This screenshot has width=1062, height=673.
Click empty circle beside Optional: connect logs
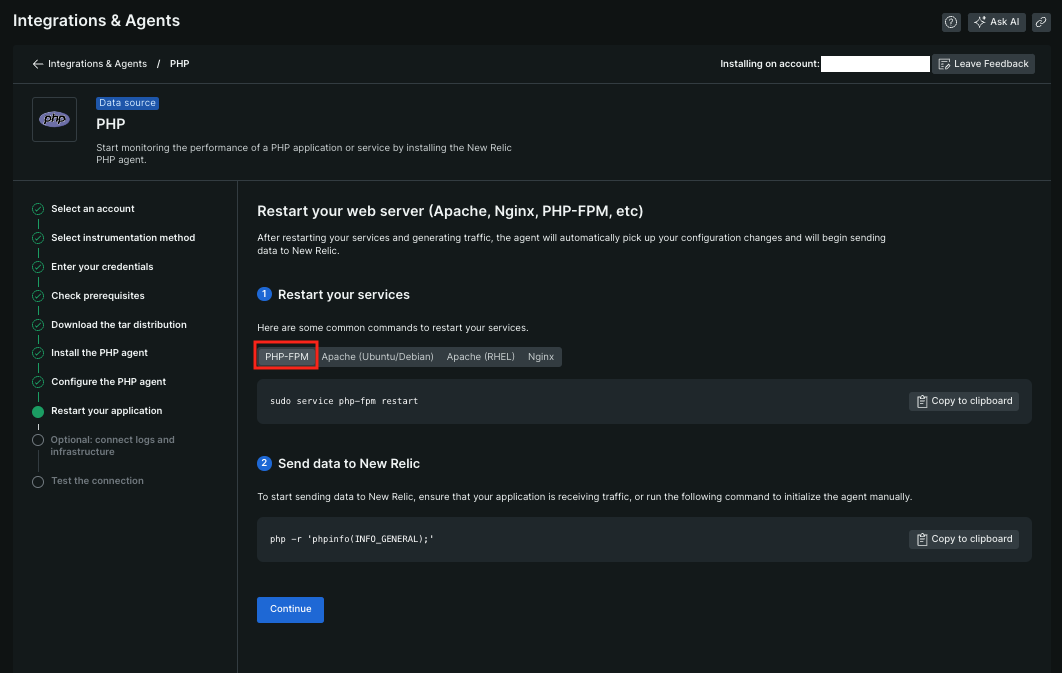(38, 440)
